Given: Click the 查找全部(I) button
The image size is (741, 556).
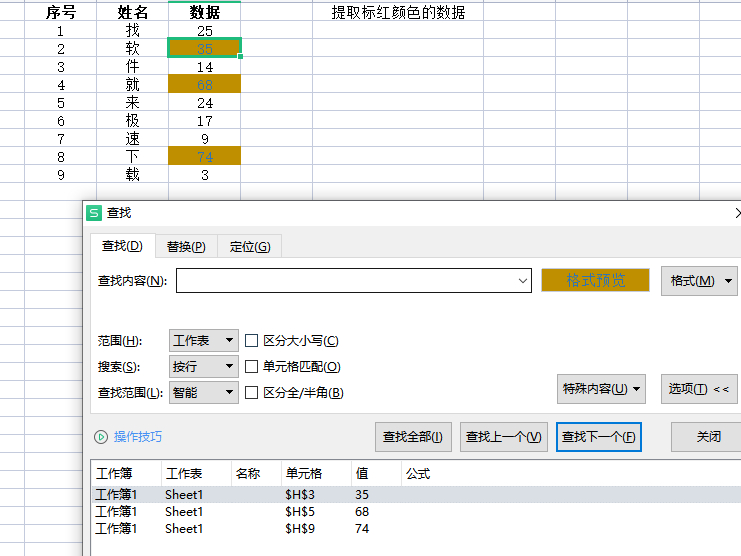Looking at the screenshot, I should (413, 437).
